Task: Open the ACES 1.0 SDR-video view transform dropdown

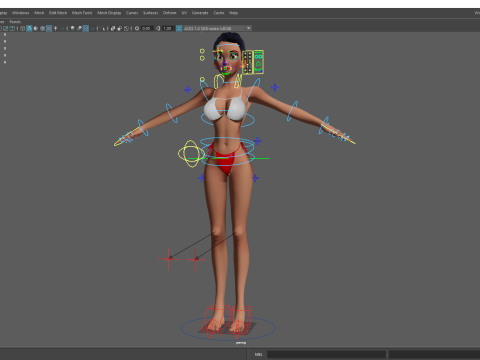Action: coord(218,28)
